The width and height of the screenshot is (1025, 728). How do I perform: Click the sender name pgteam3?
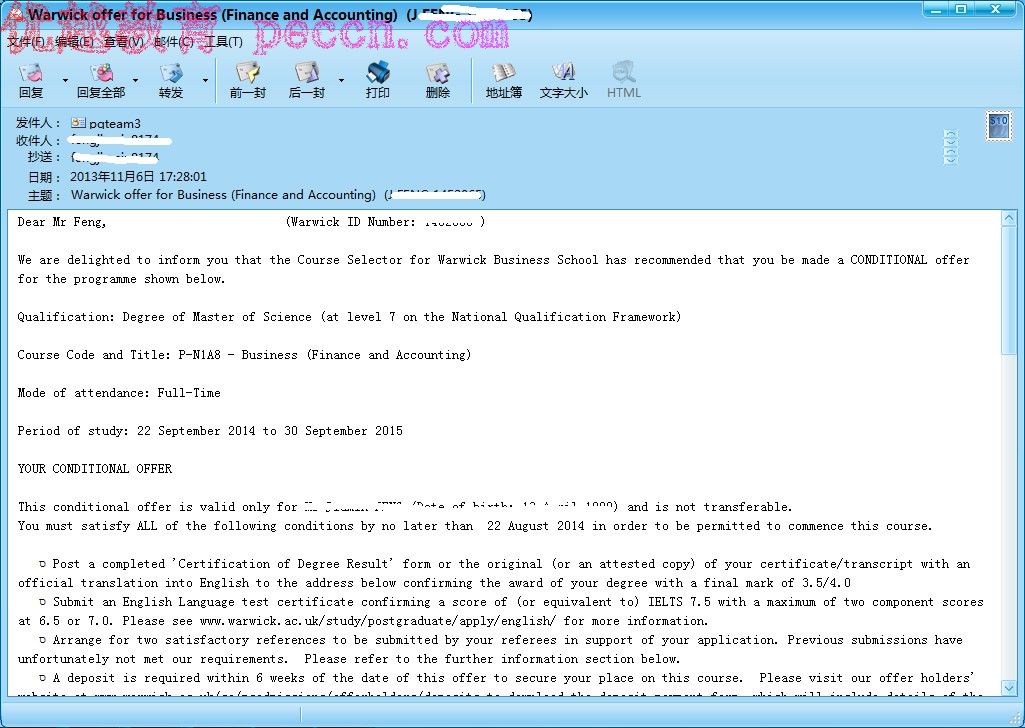[x=114, y=123]
